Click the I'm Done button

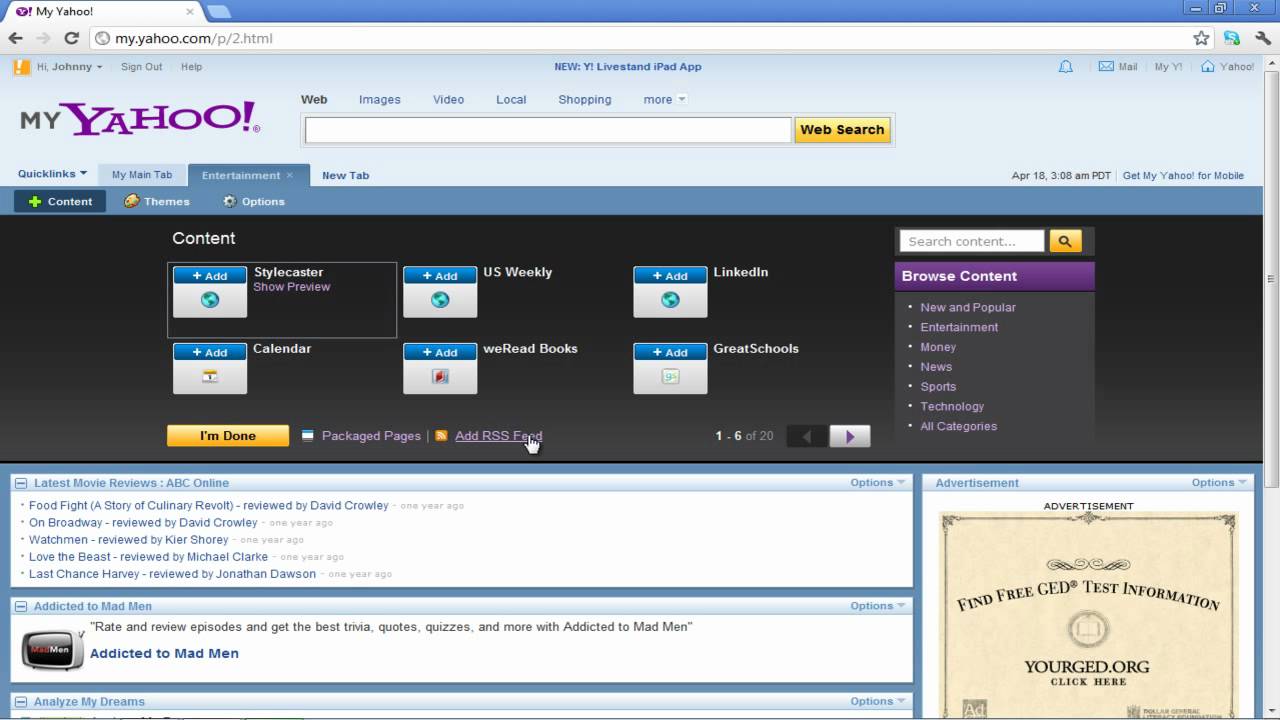click(x=228, y=436)
